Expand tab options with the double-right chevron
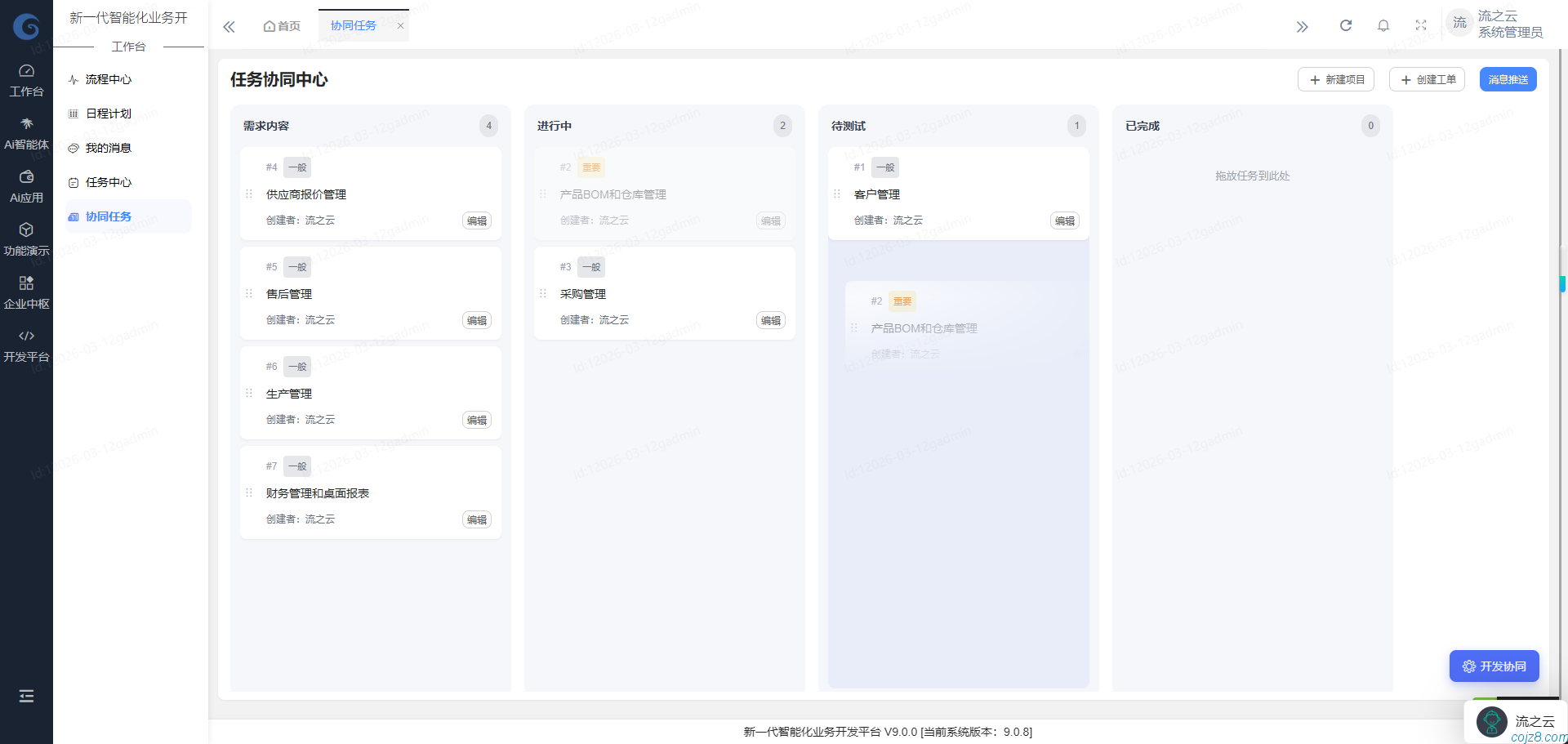The width and height of the screenshot is (1568, 744). coord(1302,27)
